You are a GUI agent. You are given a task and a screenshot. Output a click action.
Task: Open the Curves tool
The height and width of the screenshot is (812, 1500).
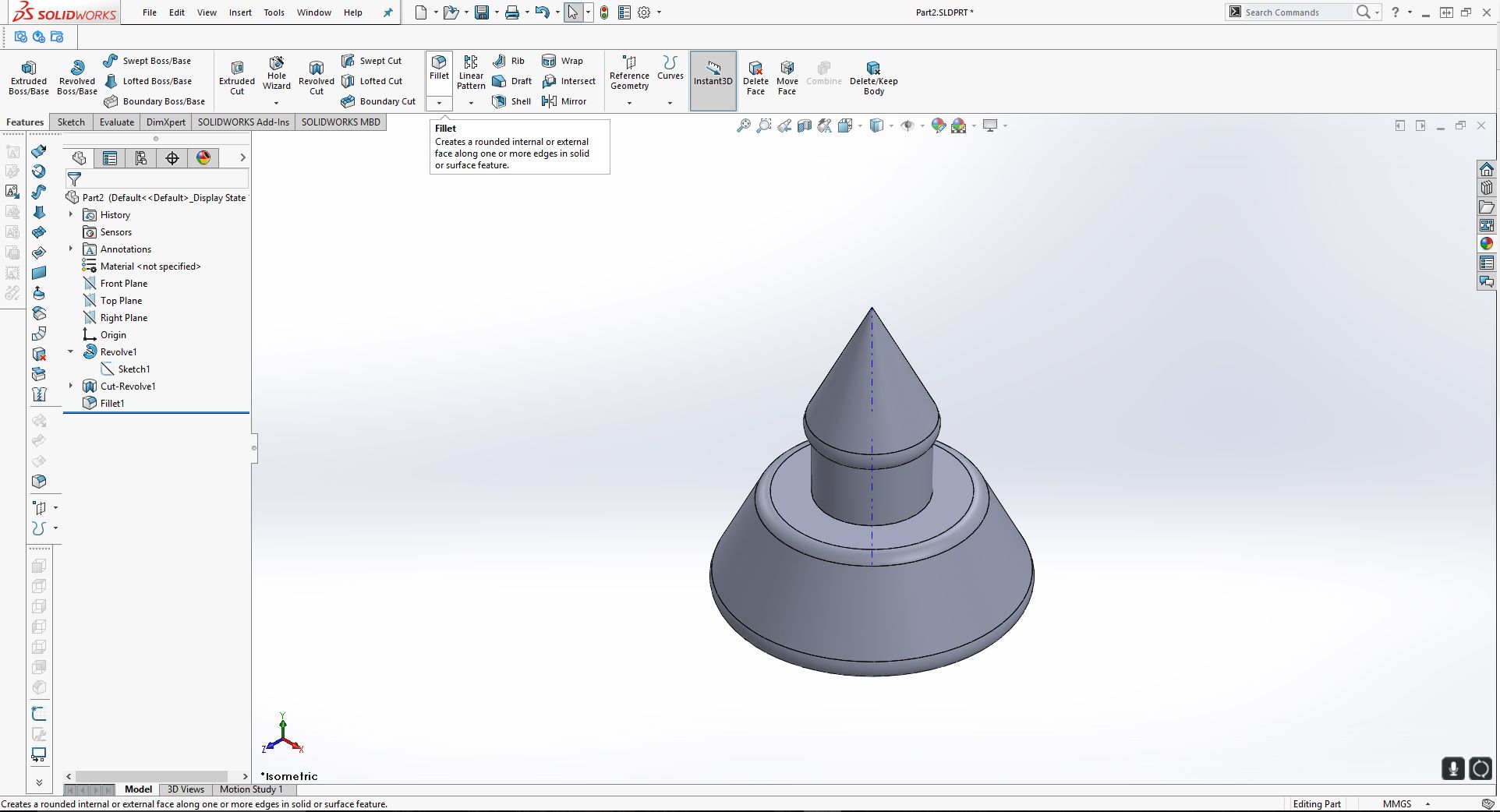point(670,68)
